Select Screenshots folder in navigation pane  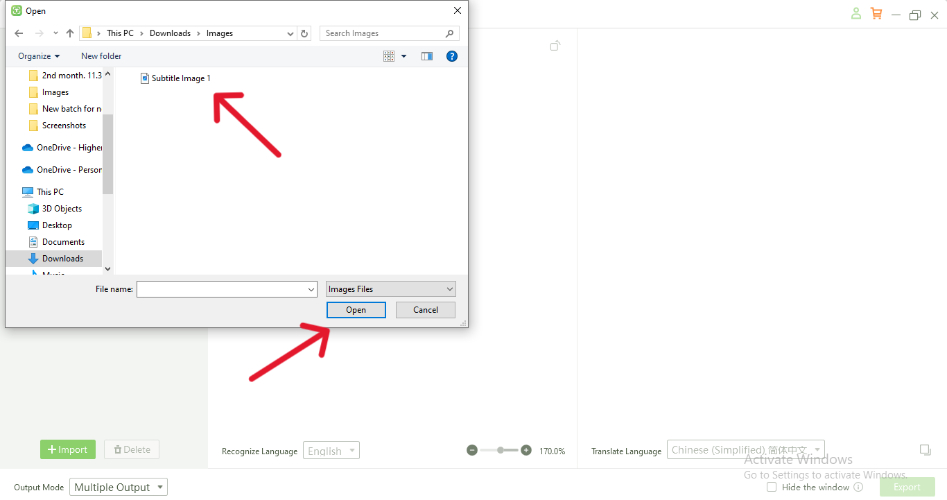63,125
